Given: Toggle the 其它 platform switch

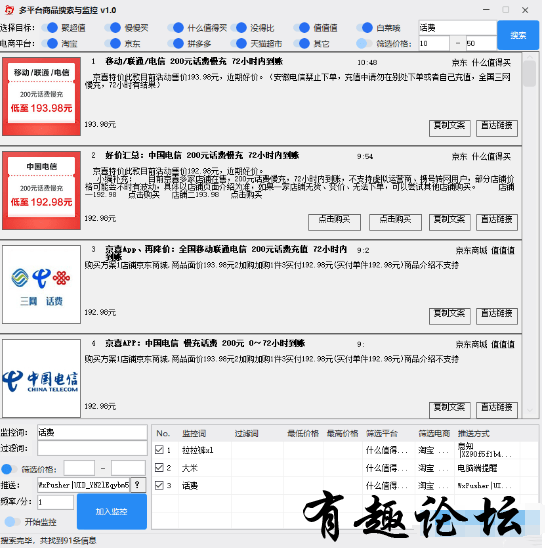Looking at the screenshot, I should (x=302, y=43).
